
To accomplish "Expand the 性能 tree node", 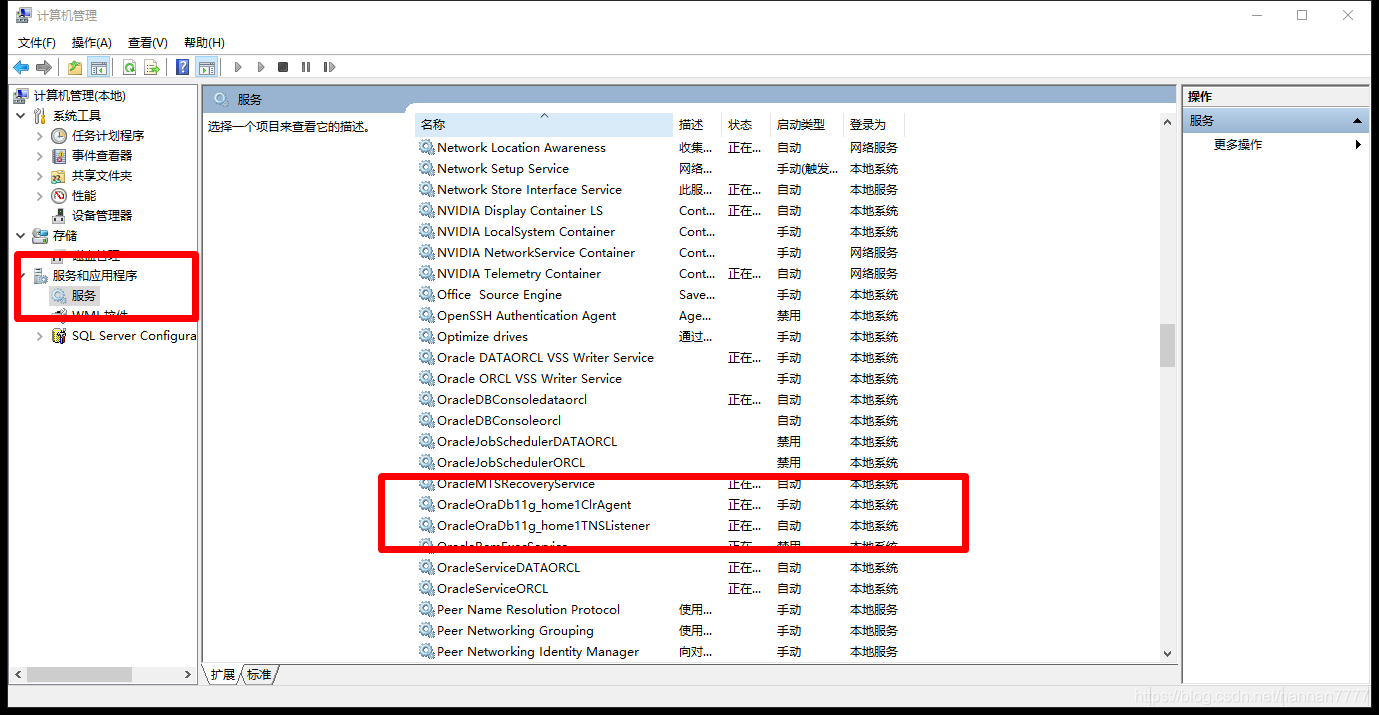I will [40, 195].
